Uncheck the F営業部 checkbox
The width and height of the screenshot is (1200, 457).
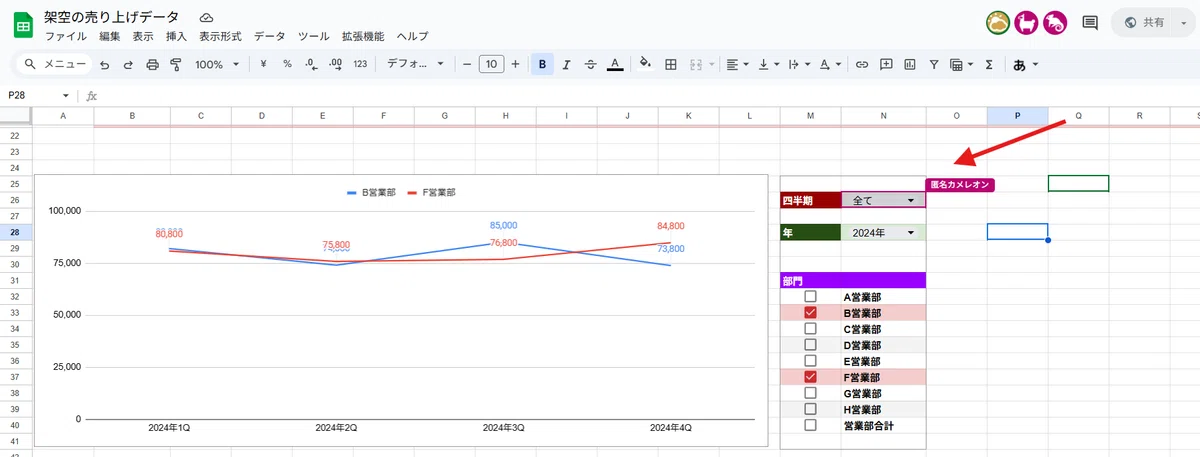coord(810,377)
